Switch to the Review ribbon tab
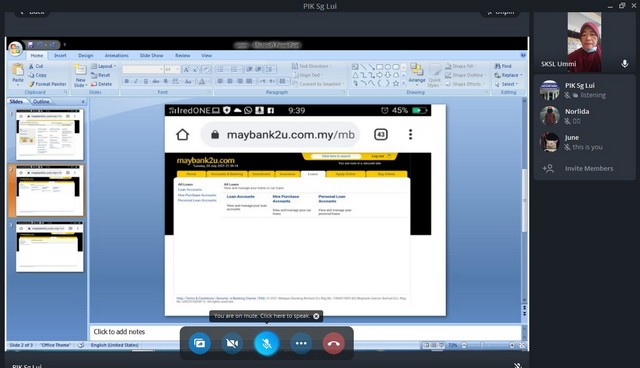This screenshot has width=640, height=368. click(182, 55)
